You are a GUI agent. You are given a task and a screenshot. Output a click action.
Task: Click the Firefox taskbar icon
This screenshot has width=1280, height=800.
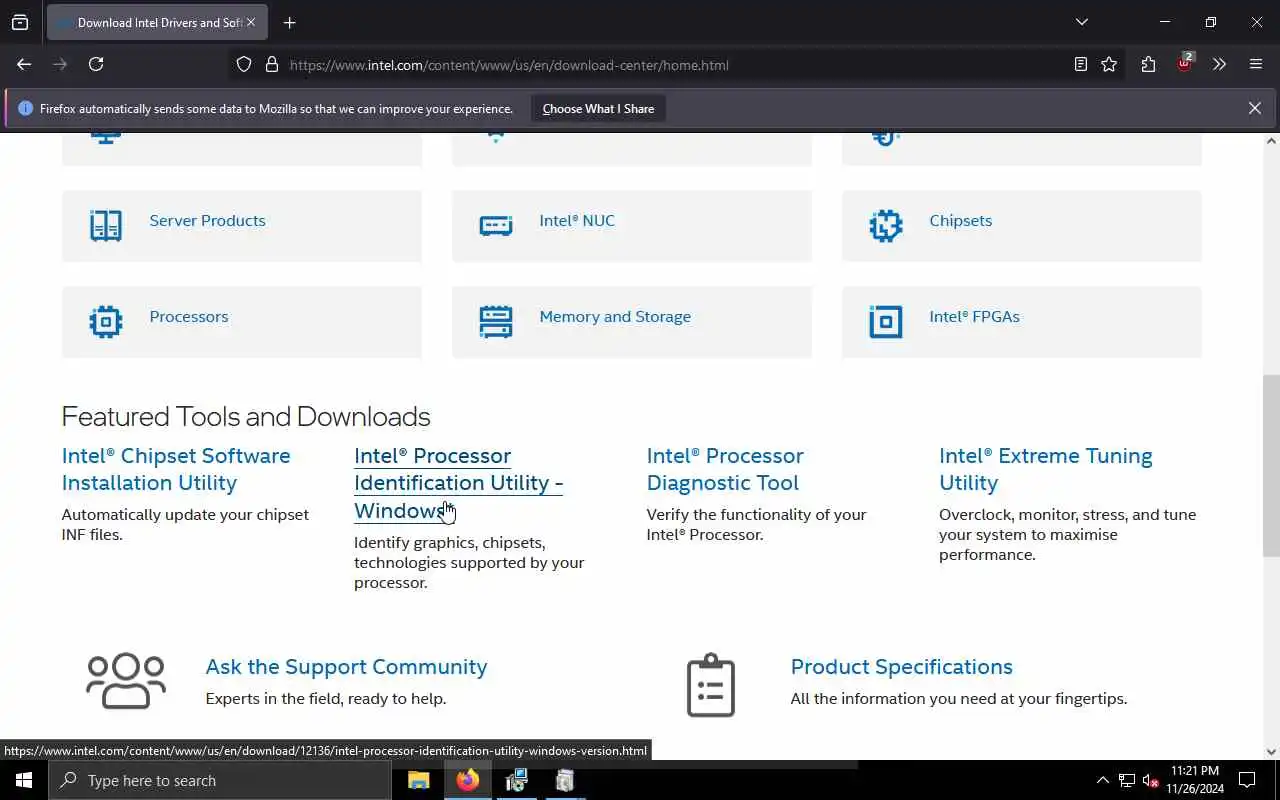[x=467, y=780]
